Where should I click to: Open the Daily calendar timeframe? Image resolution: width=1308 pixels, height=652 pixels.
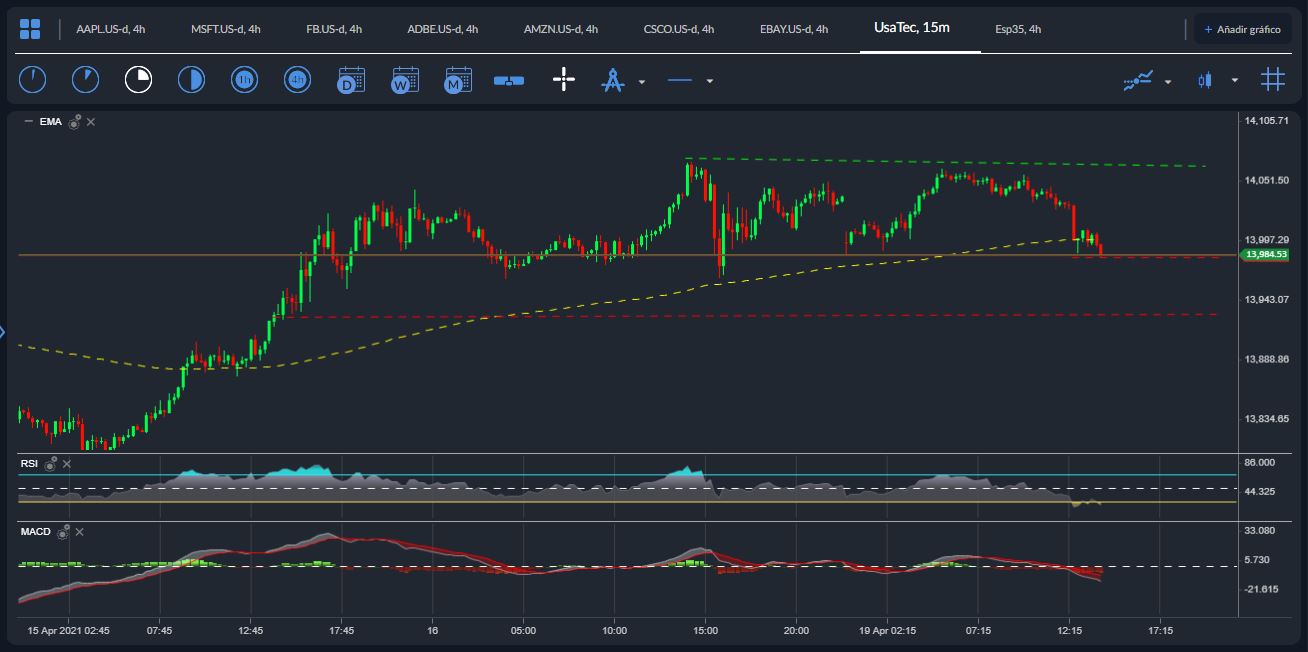pos(350,79)
